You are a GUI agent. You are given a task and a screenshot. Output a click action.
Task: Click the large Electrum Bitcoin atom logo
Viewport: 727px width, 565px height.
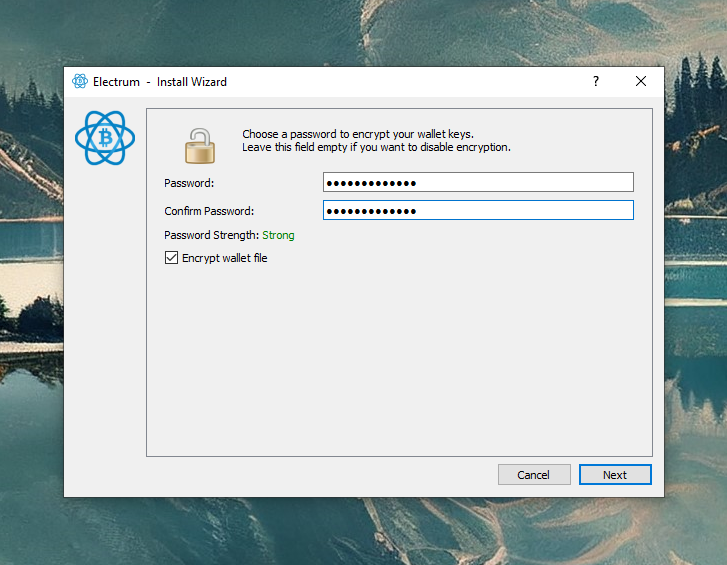105,138
